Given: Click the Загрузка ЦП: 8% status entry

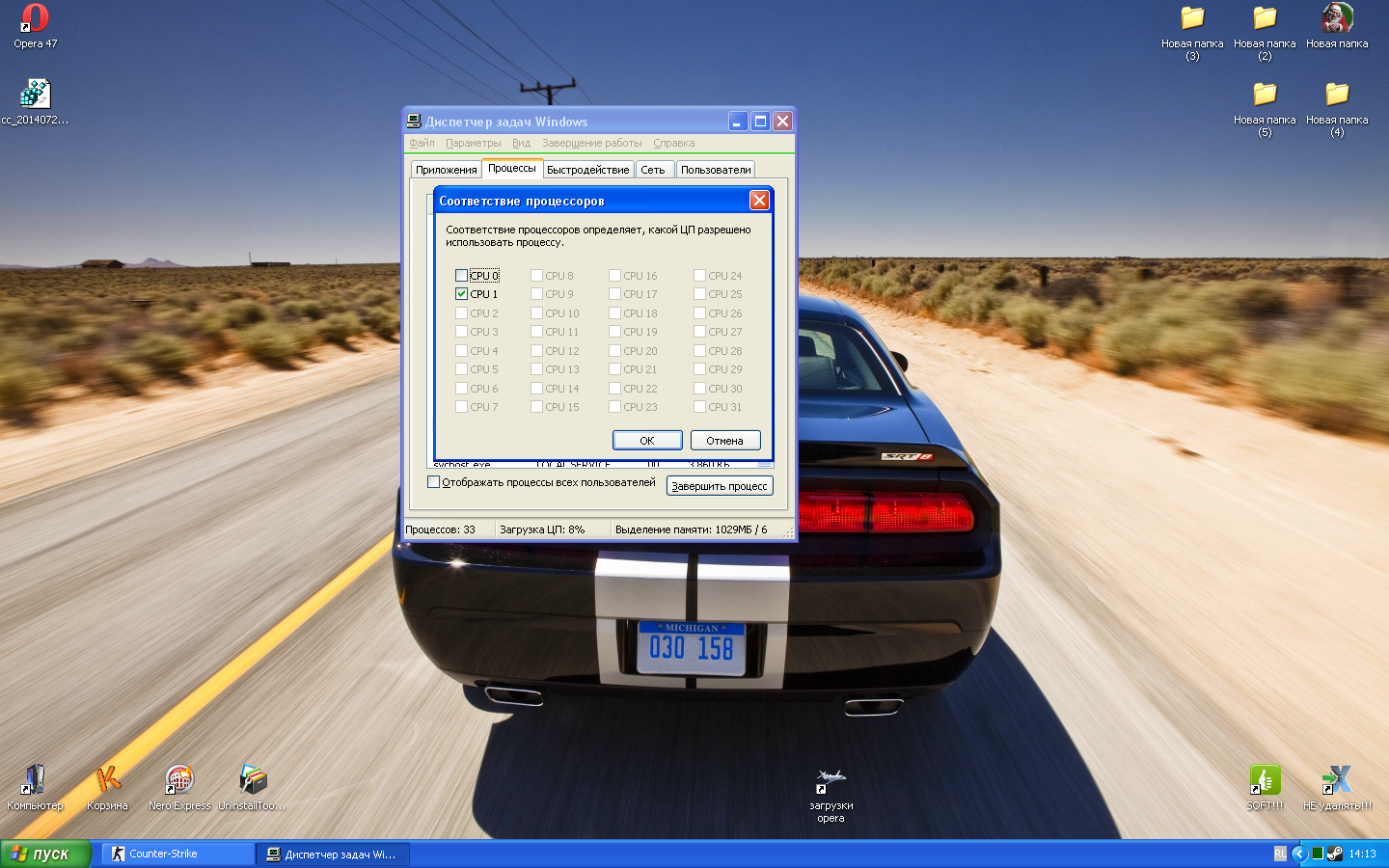Looking at the screenshot, I should pos(552,529).
